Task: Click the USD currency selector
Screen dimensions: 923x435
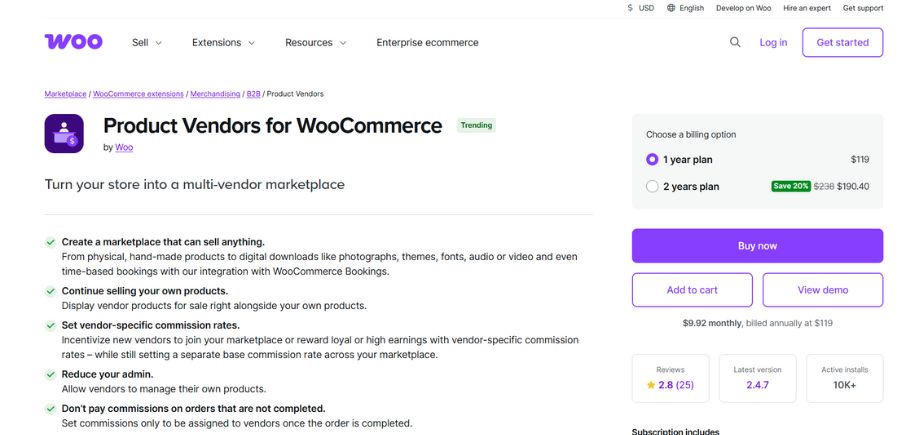Action: click(640, 8)
